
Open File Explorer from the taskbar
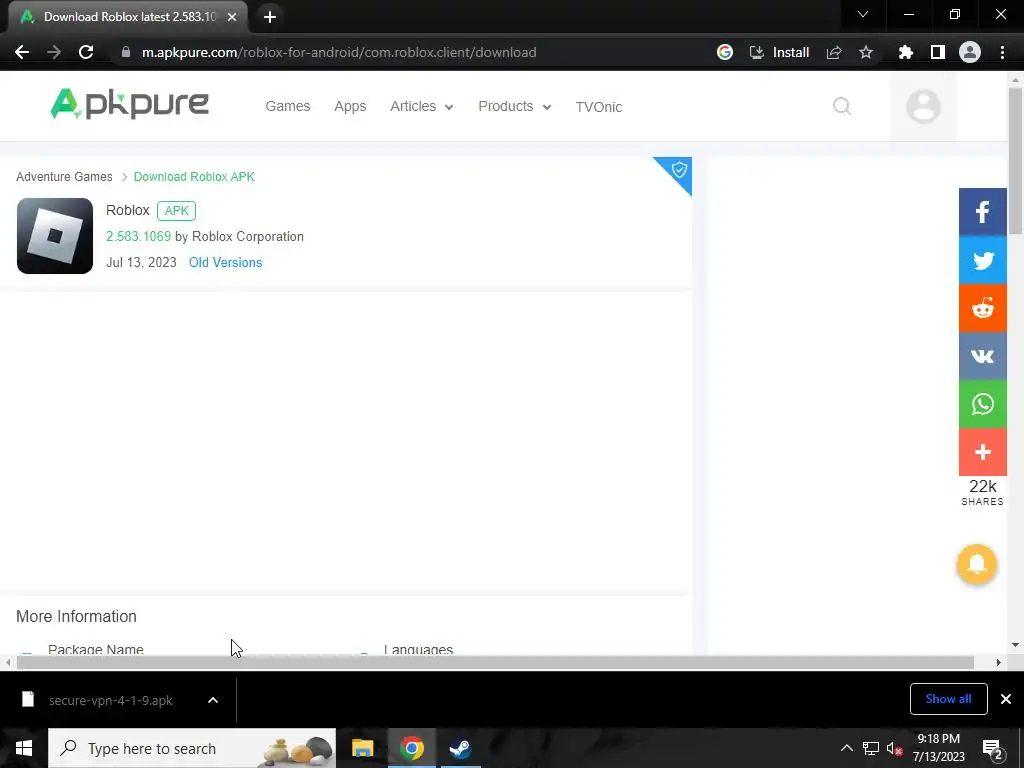pyautogui.click(x=362, y=748)
